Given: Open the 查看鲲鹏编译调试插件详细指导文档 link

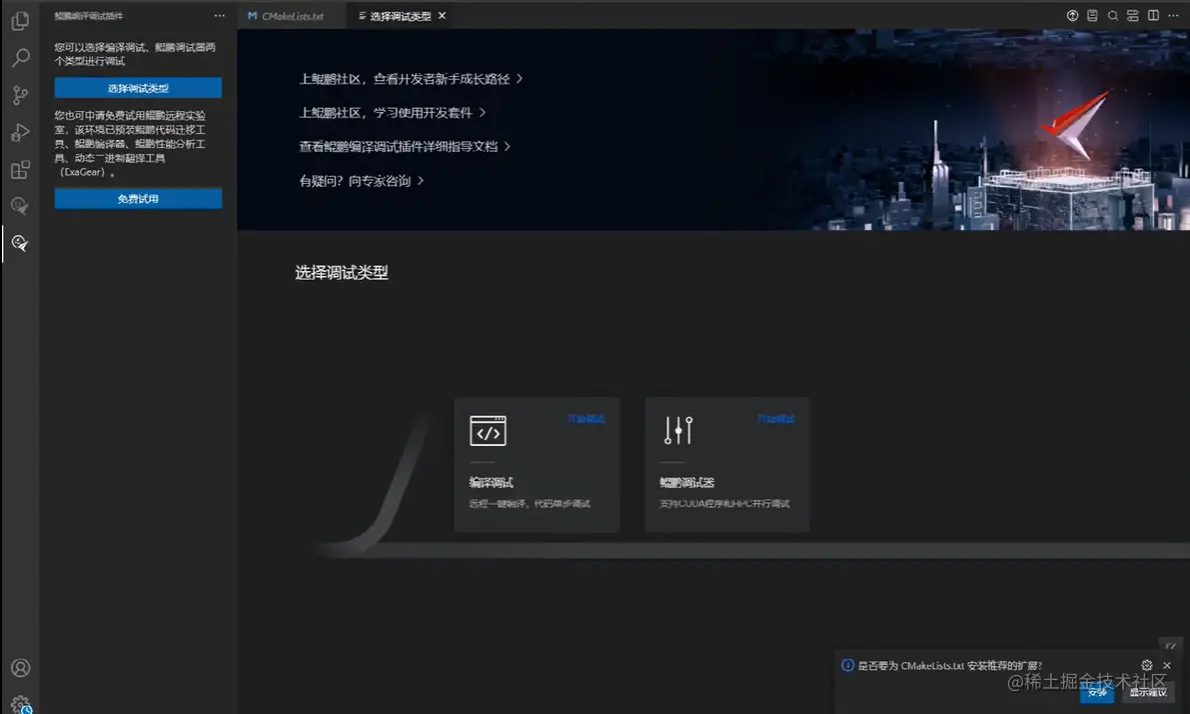Looking at the screenshot, I should click(405, 146).
